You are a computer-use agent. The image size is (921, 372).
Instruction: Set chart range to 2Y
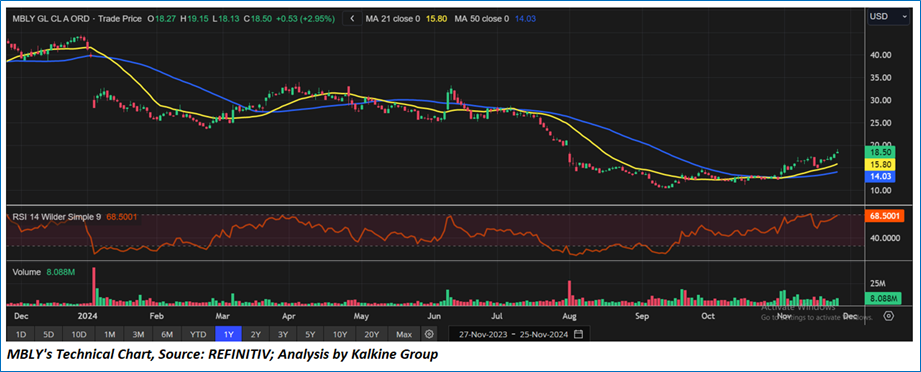[x=256, y=334]
